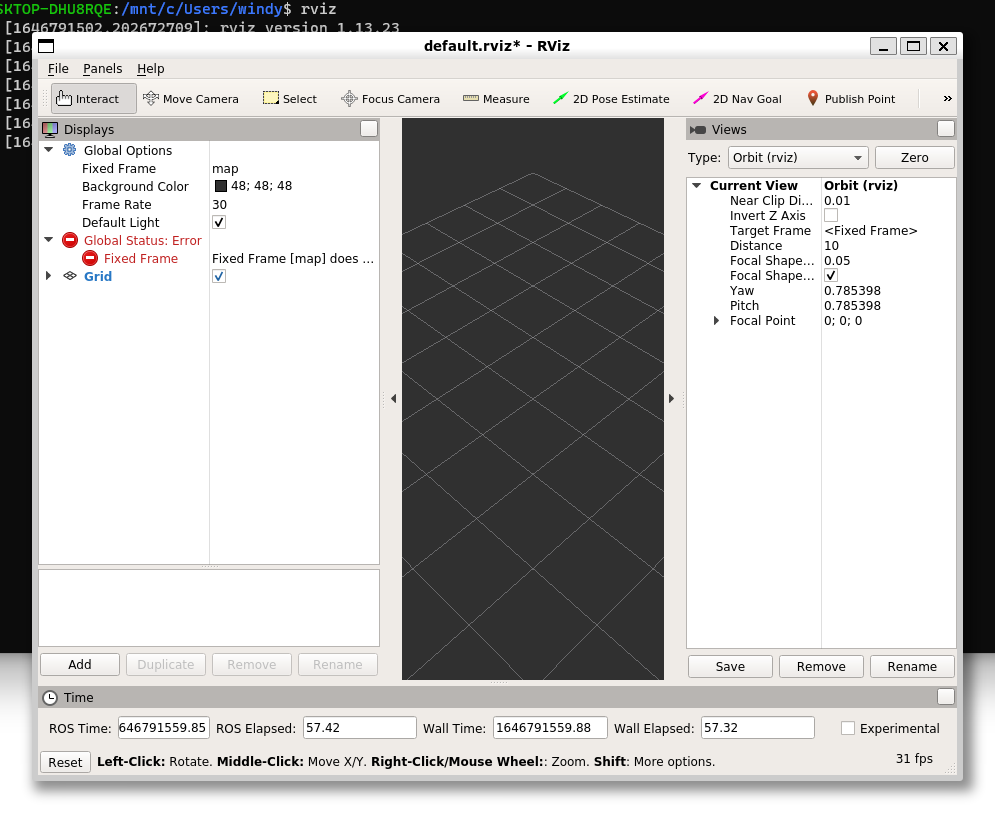Enable the Experimental checkbox
The width and height of the screenshot is (995, 813).
pos(848,729)
